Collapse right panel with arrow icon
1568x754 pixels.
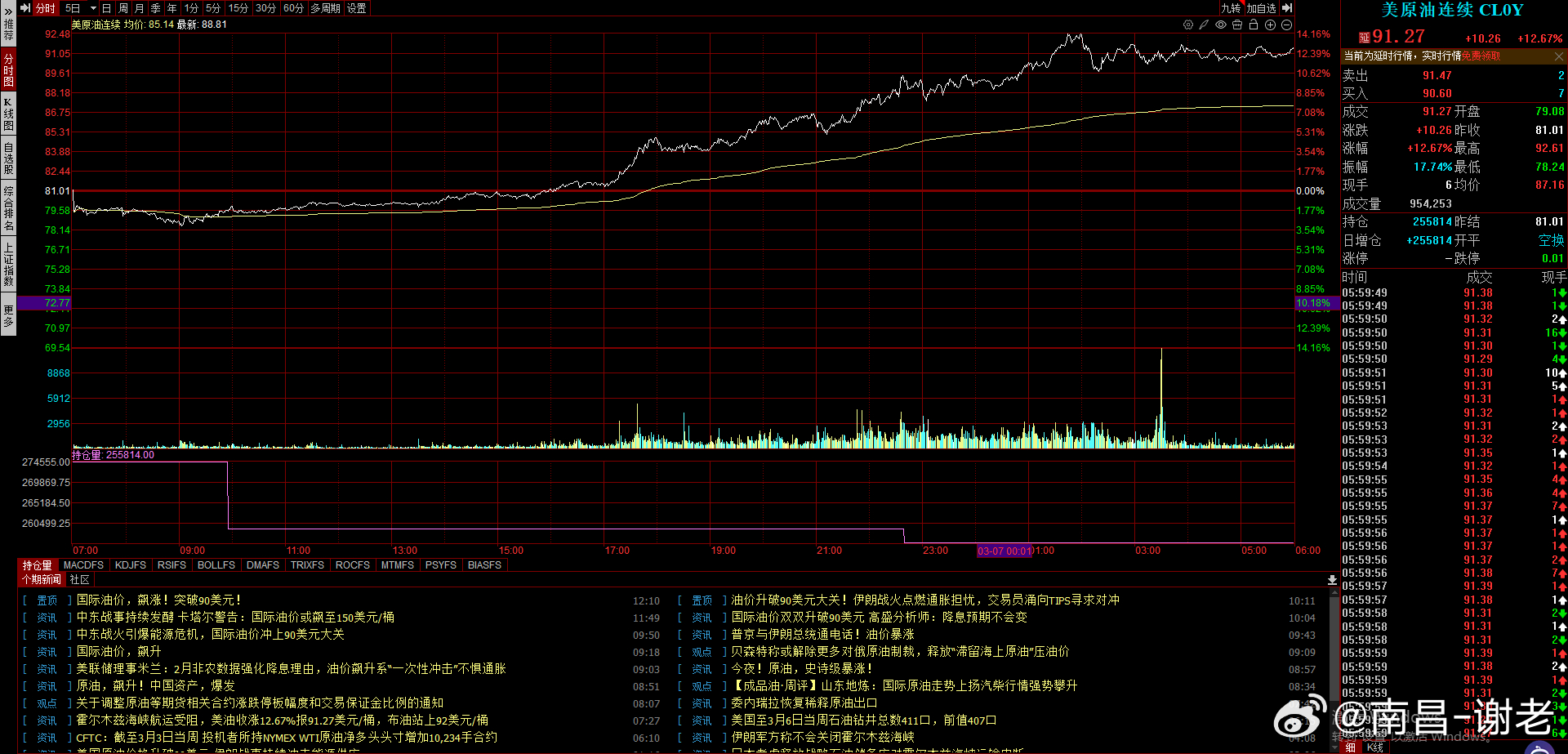1287,8
